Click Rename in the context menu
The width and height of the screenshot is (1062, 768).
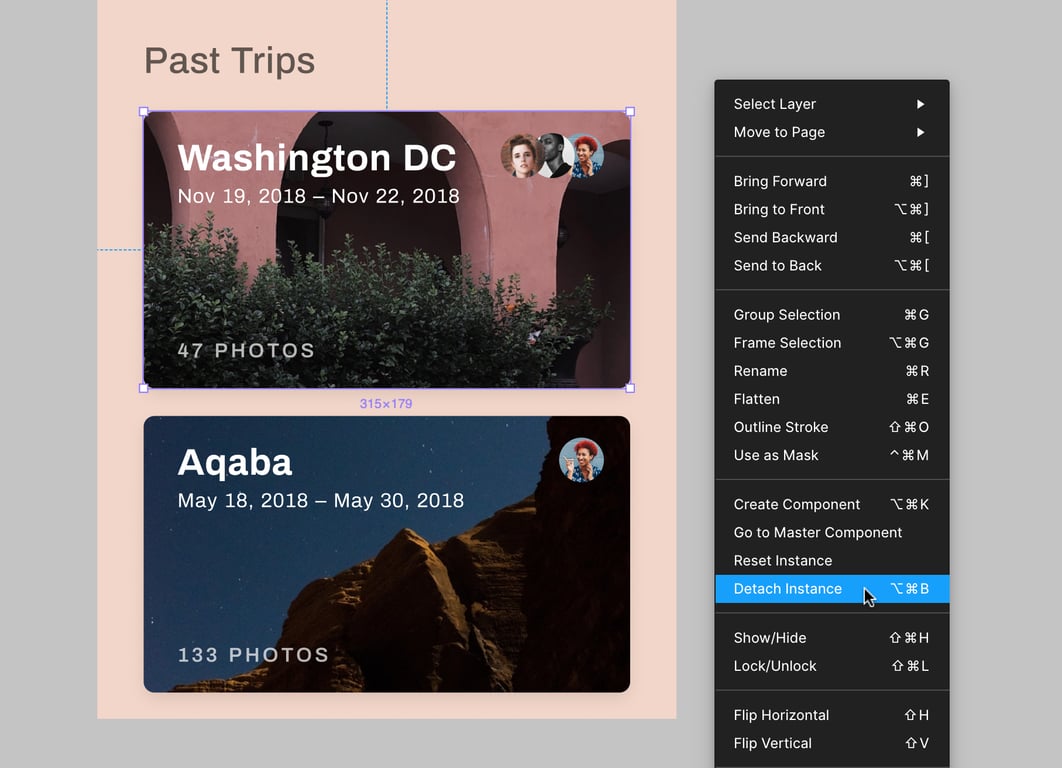tap(760, 371)
